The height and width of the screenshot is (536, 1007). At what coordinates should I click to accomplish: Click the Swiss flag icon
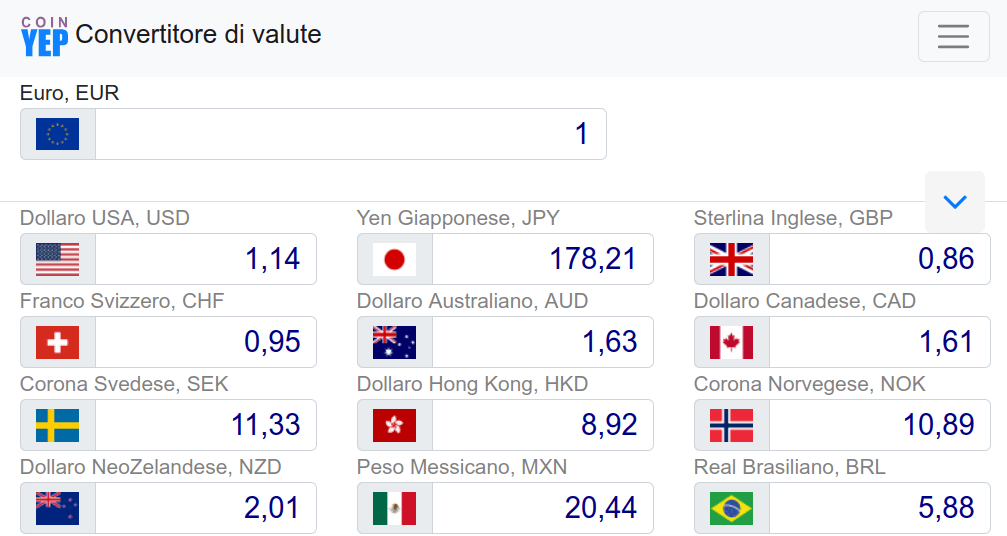[x=58, y=342]
